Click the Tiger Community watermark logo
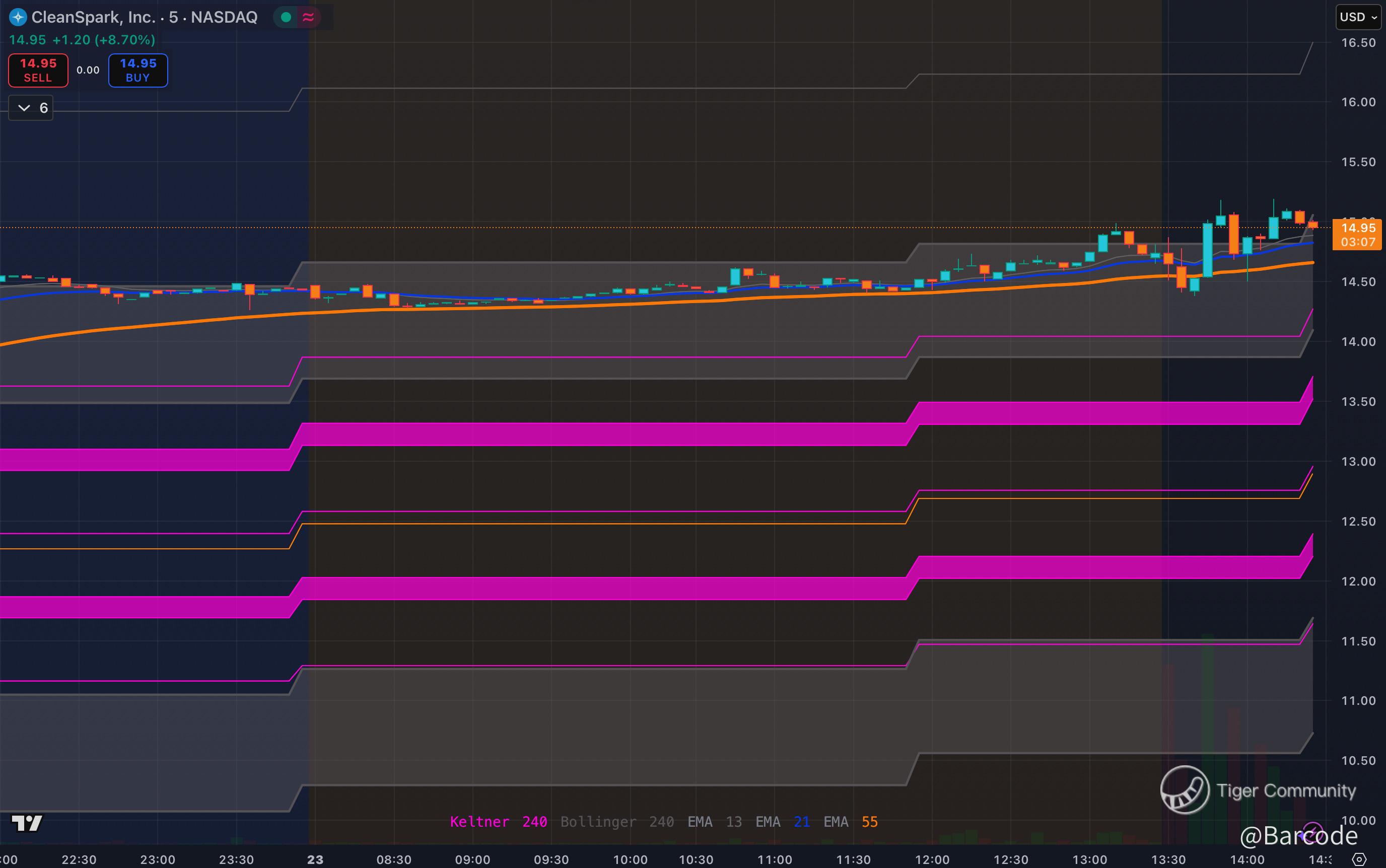 point(1185,790)
